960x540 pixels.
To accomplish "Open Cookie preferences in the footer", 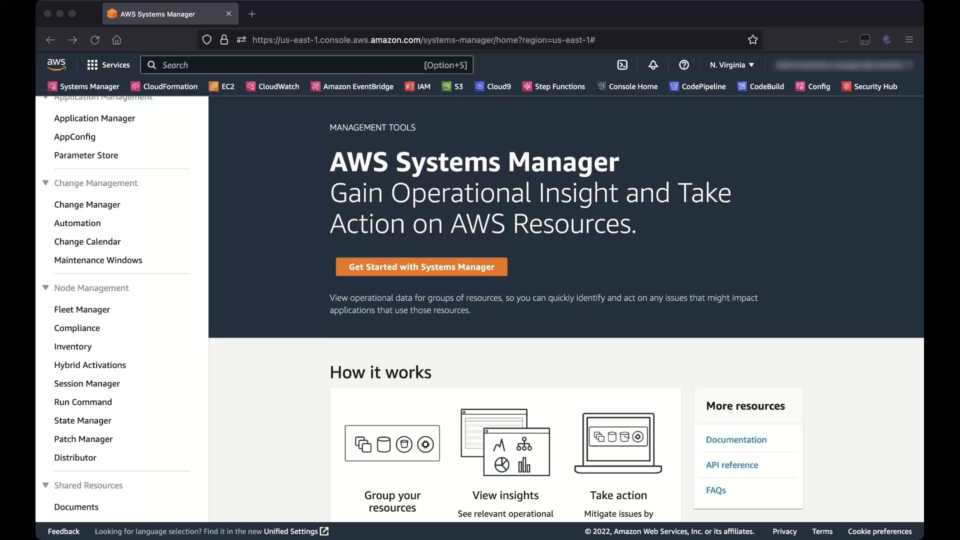I will (x=880, y=531).
